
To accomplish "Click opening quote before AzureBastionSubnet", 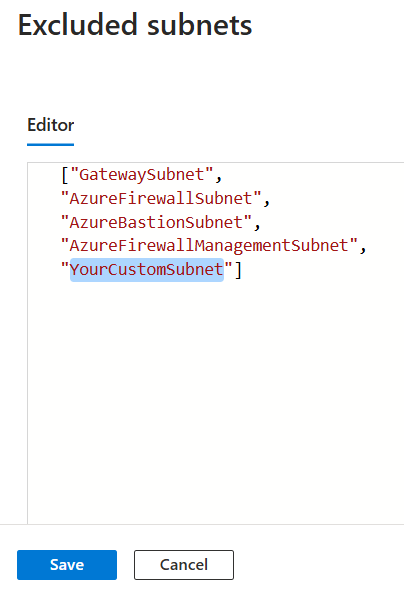I will [x=65, y=219].
